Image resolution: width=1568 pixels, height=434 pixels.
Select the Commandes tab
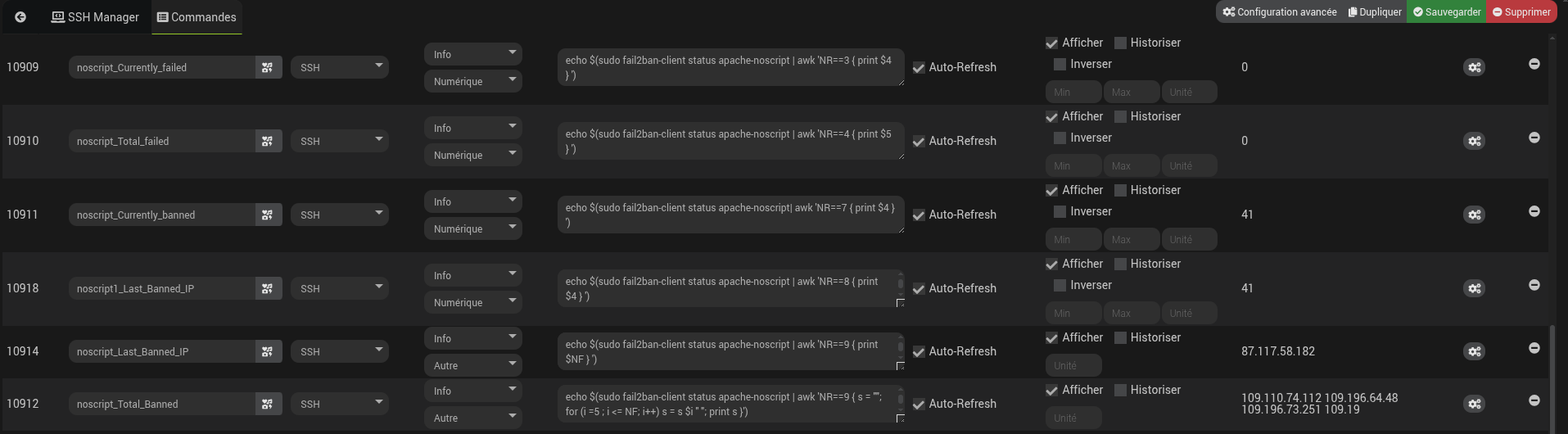tap(197, 17)
